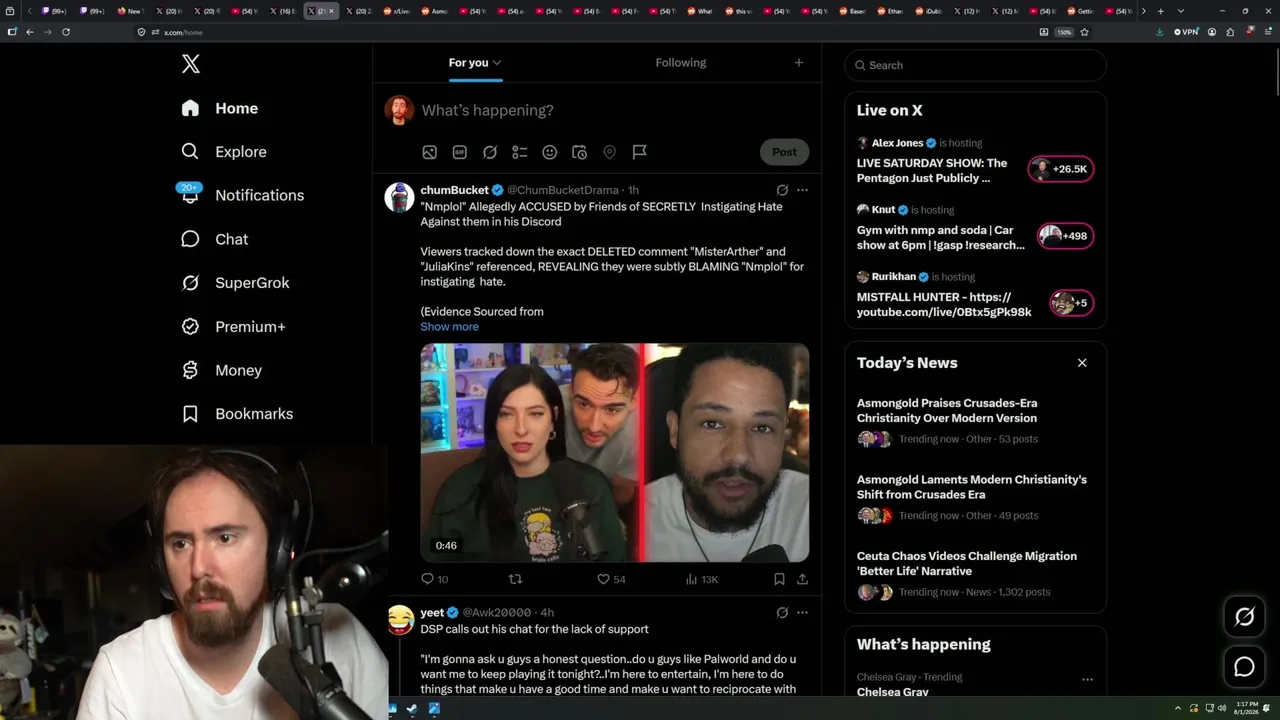View analytics for the chumBucket post
Image resolution: width=1280 pixels, height=720 pixels.
[x=701, y=579]
